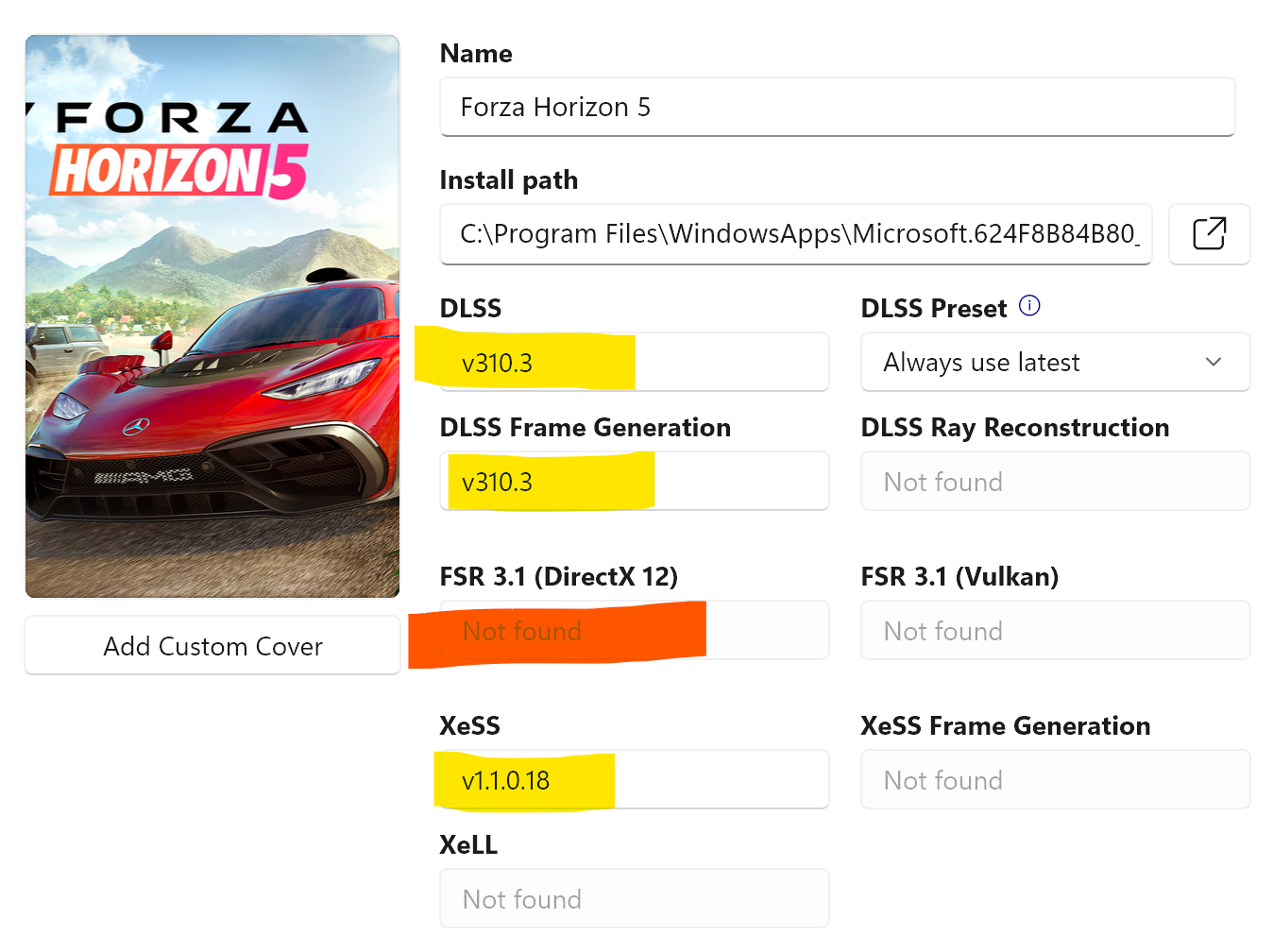The image size is (1273, 952).
Task: Click the DLSS Ray Reconstruction Not found box
Action: tap(1055, 481)
